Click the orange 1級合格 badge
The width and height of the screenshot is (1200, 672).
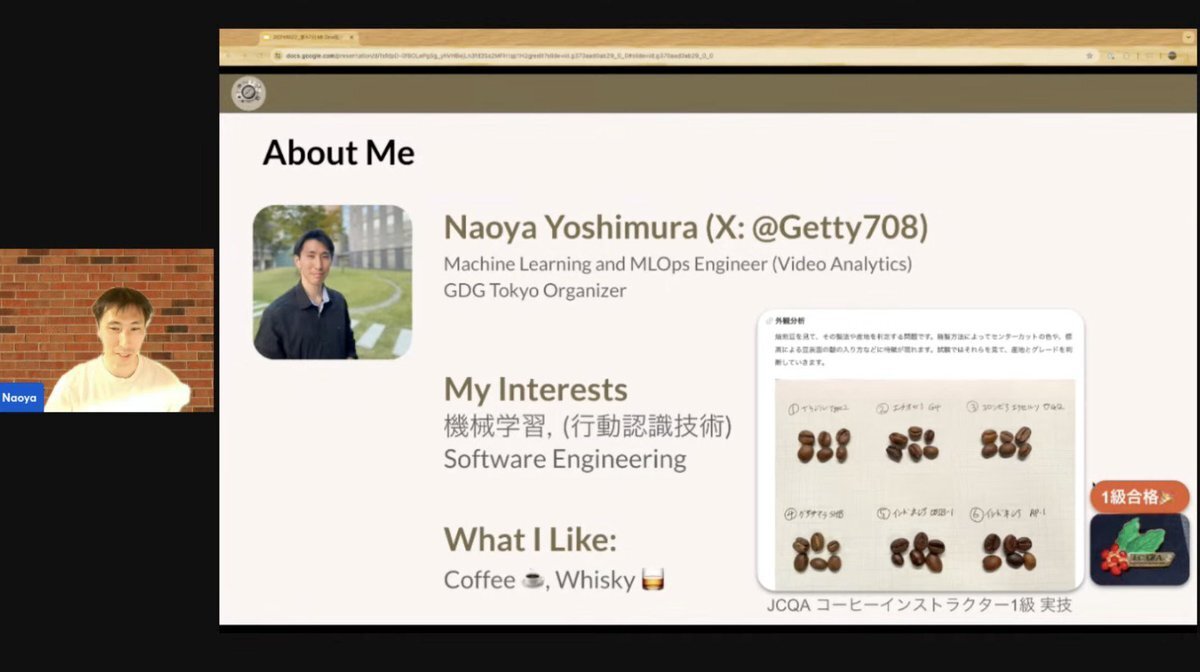[1139, 496]
